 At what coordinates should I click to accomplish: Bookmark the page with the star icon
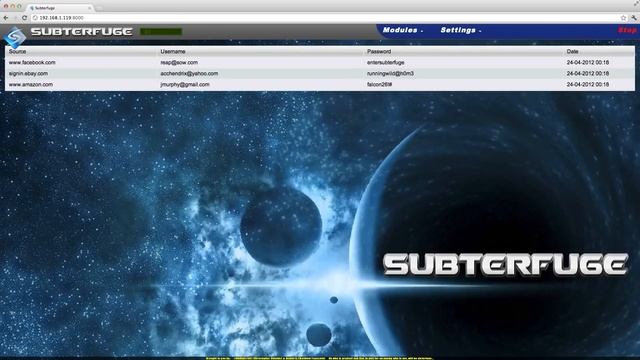[x=623, y=18]
